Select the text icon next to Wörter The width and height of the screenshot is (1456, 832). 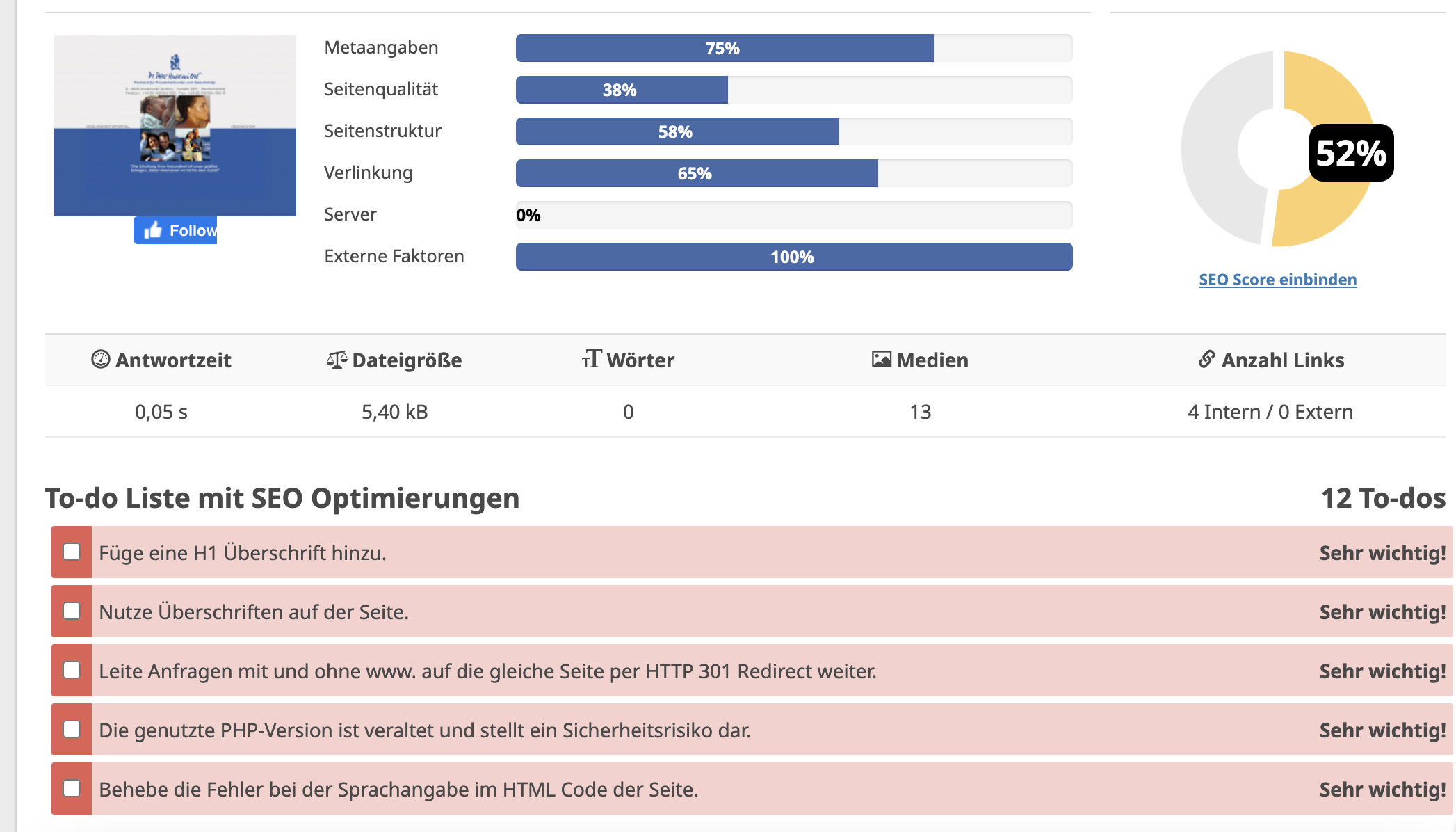tap(592, 360)
